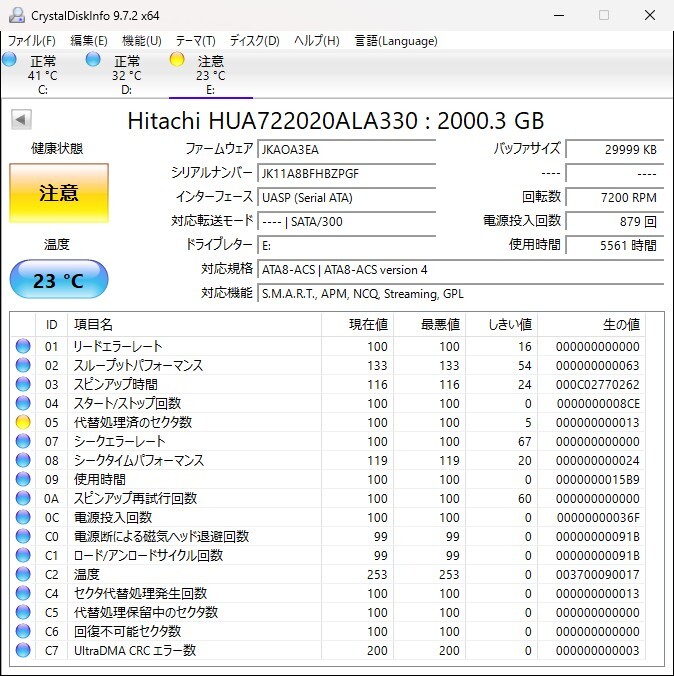The width and height of the screenshot is (674, 676).
Task: Click the previous disk arrow button
Action: click(x=21, y=119)
